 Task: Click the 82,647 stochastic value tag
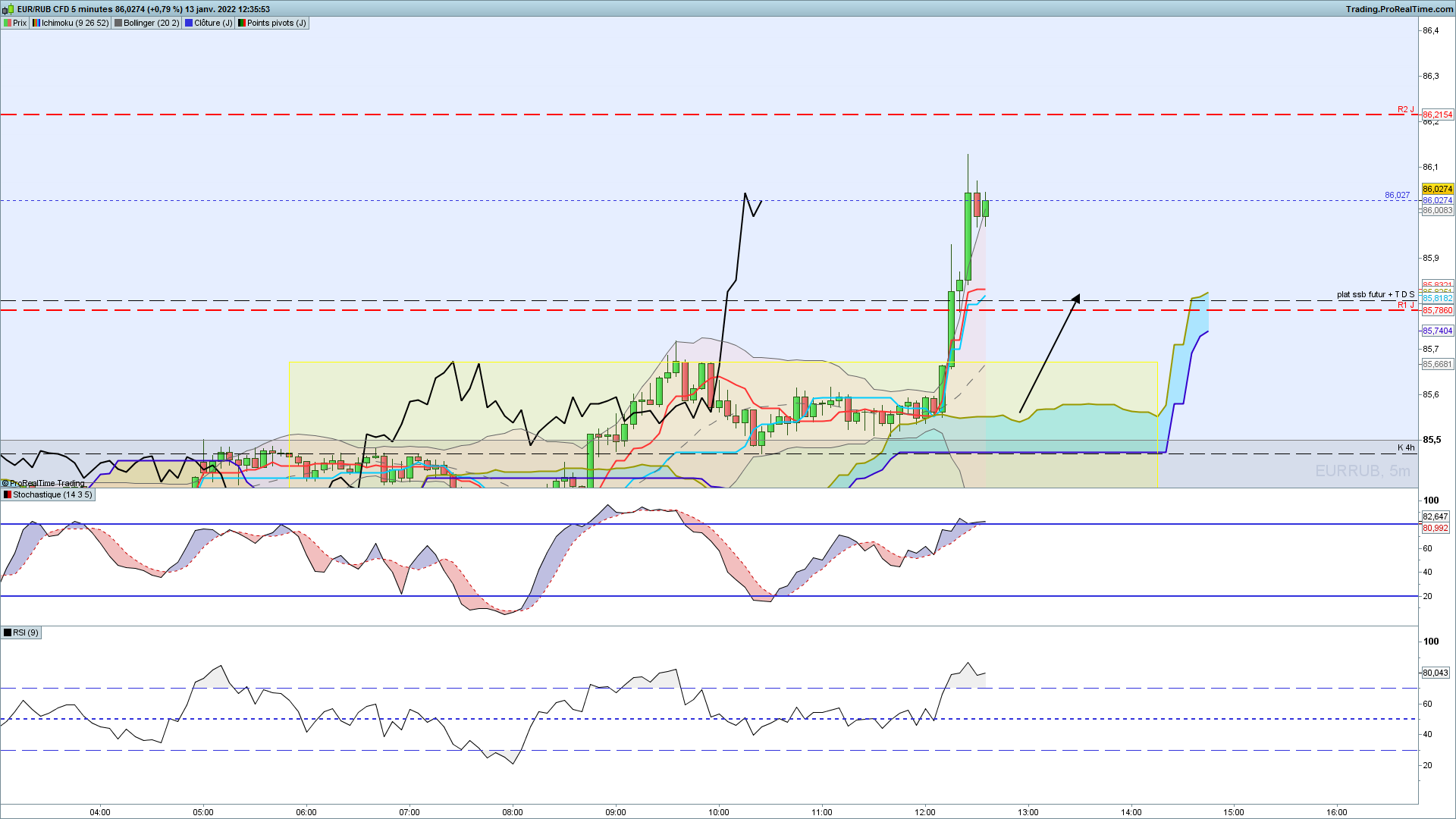[x=1436, y=516]
